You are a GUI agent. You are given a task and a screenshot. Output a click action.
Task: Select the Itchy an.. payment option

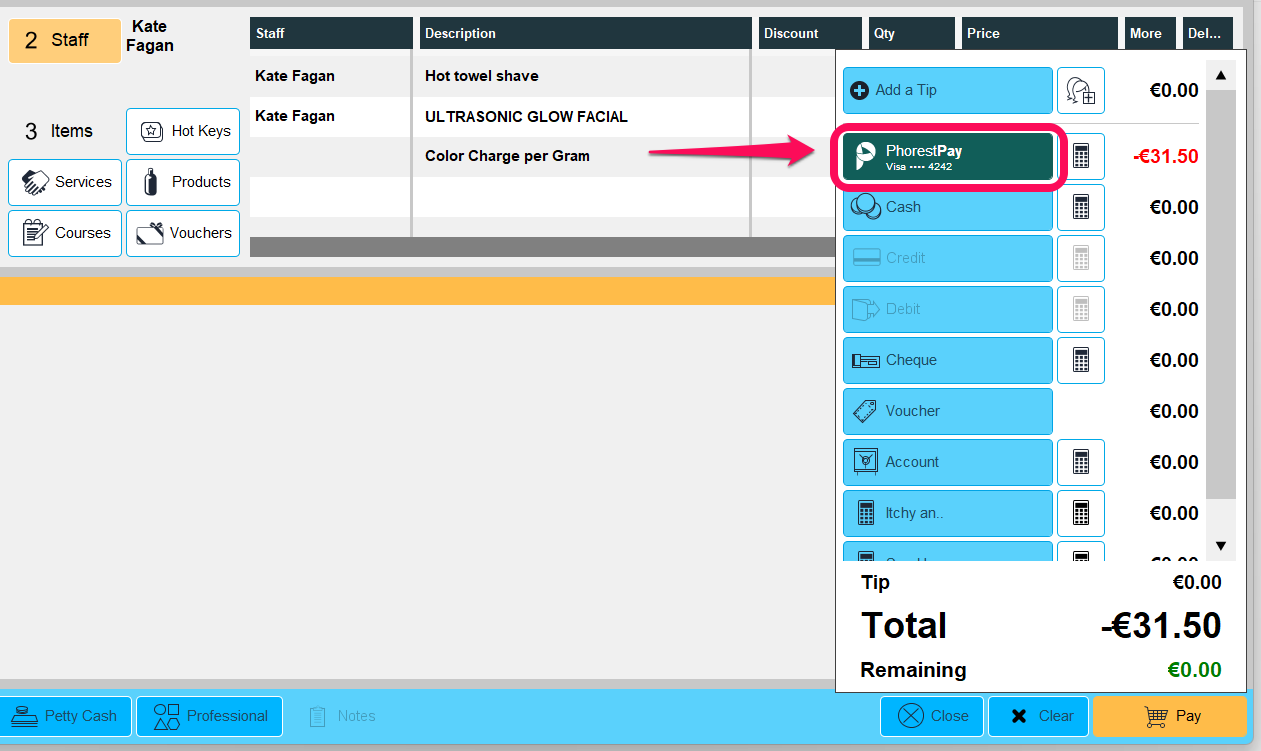948,513
